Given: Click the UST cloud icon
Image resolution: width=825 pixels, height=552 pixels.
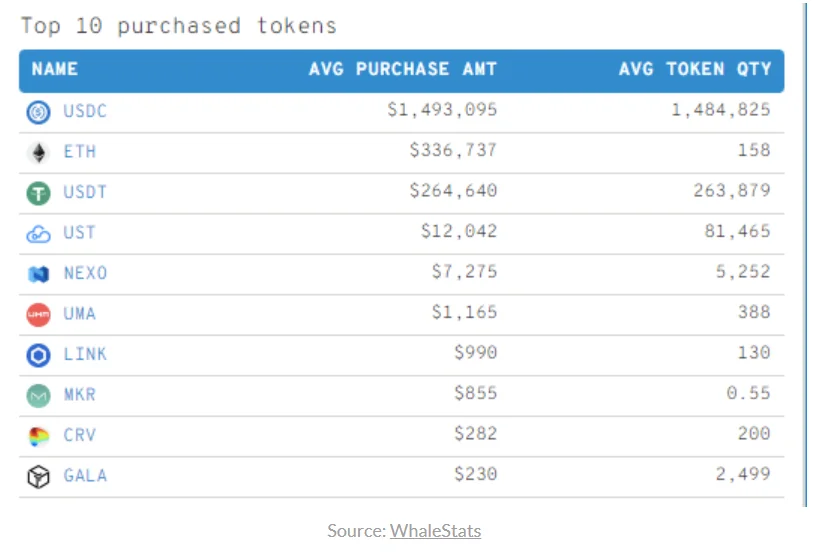Looking at the screenshot, I should (38, 234).
